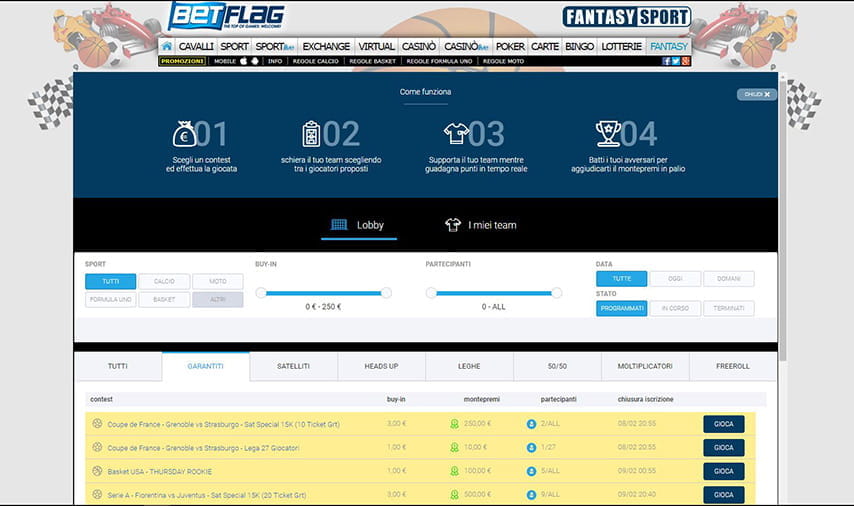Click the prize ribbon icon next to 500,00 €
The width and height of the screenshot is (854, 506).
tap(454, 495)
